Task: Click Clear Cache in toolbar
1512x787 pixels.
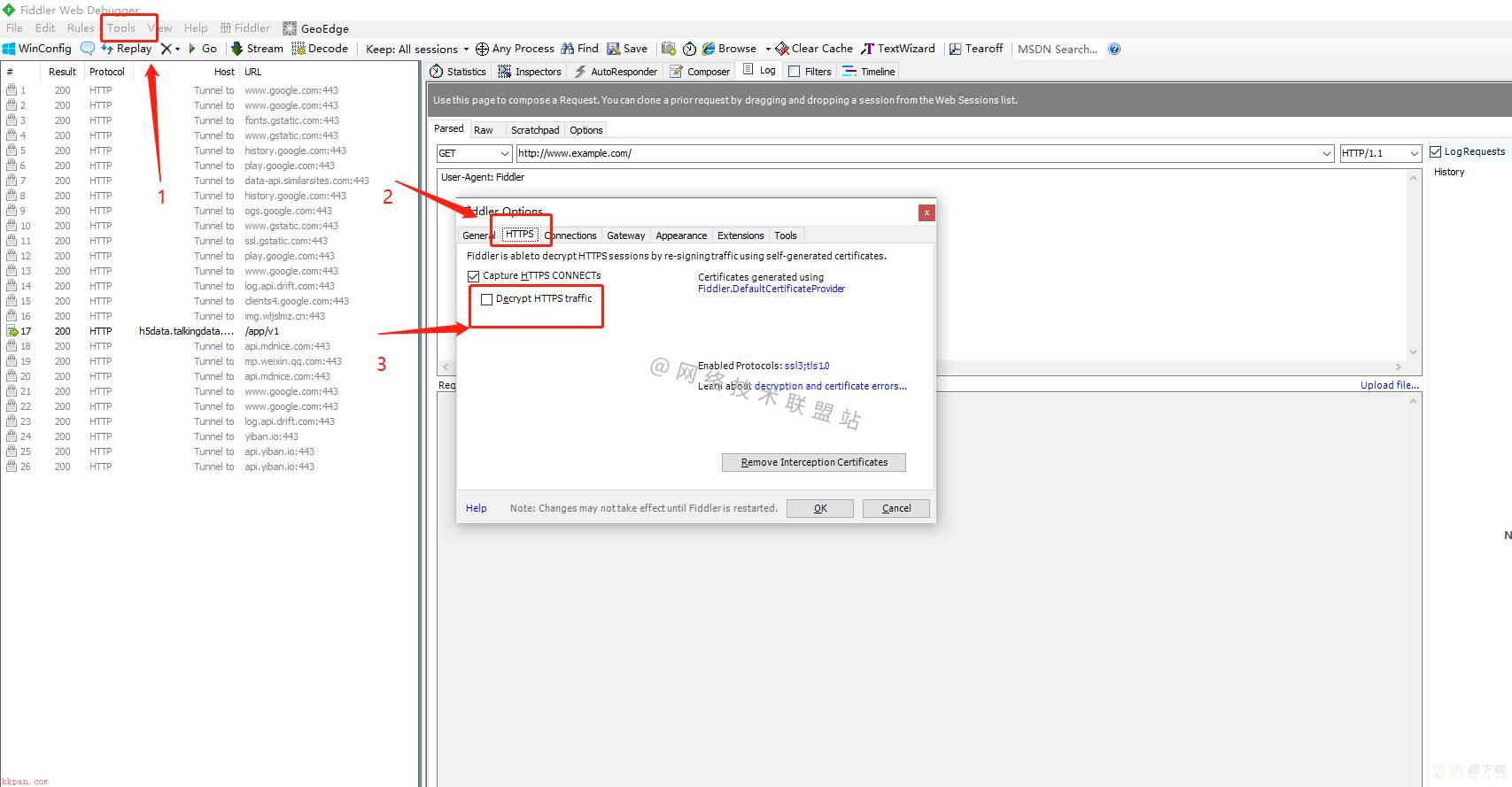Action: (814, 49)
